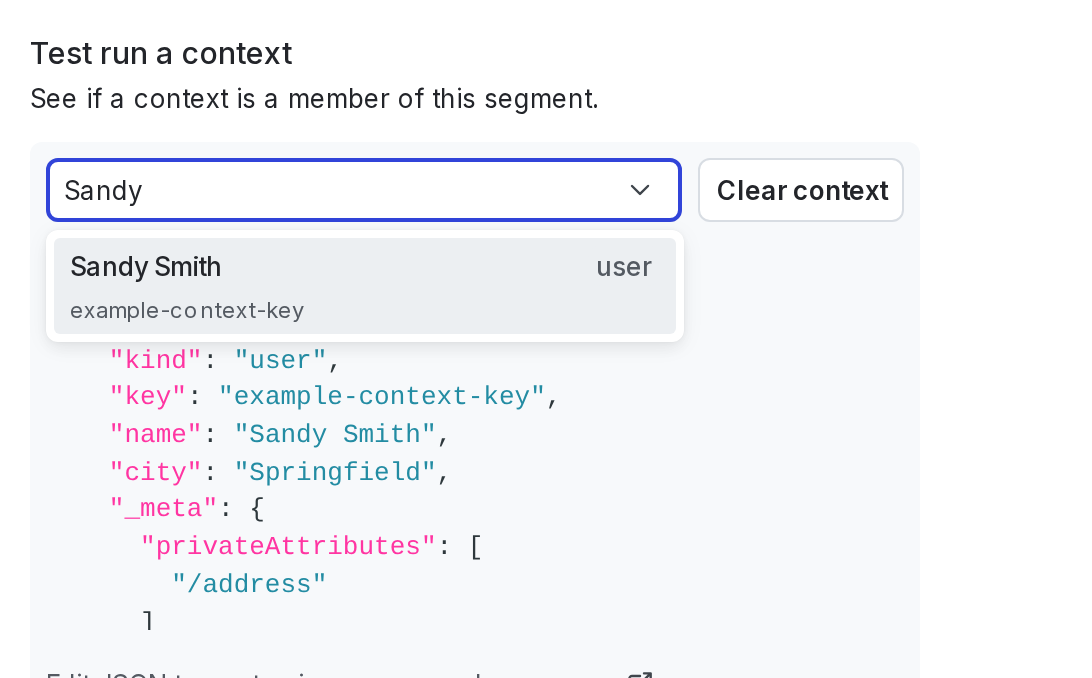Click the "user" kind label in the suggestion
1092x678 pixels.
point(624,267)
